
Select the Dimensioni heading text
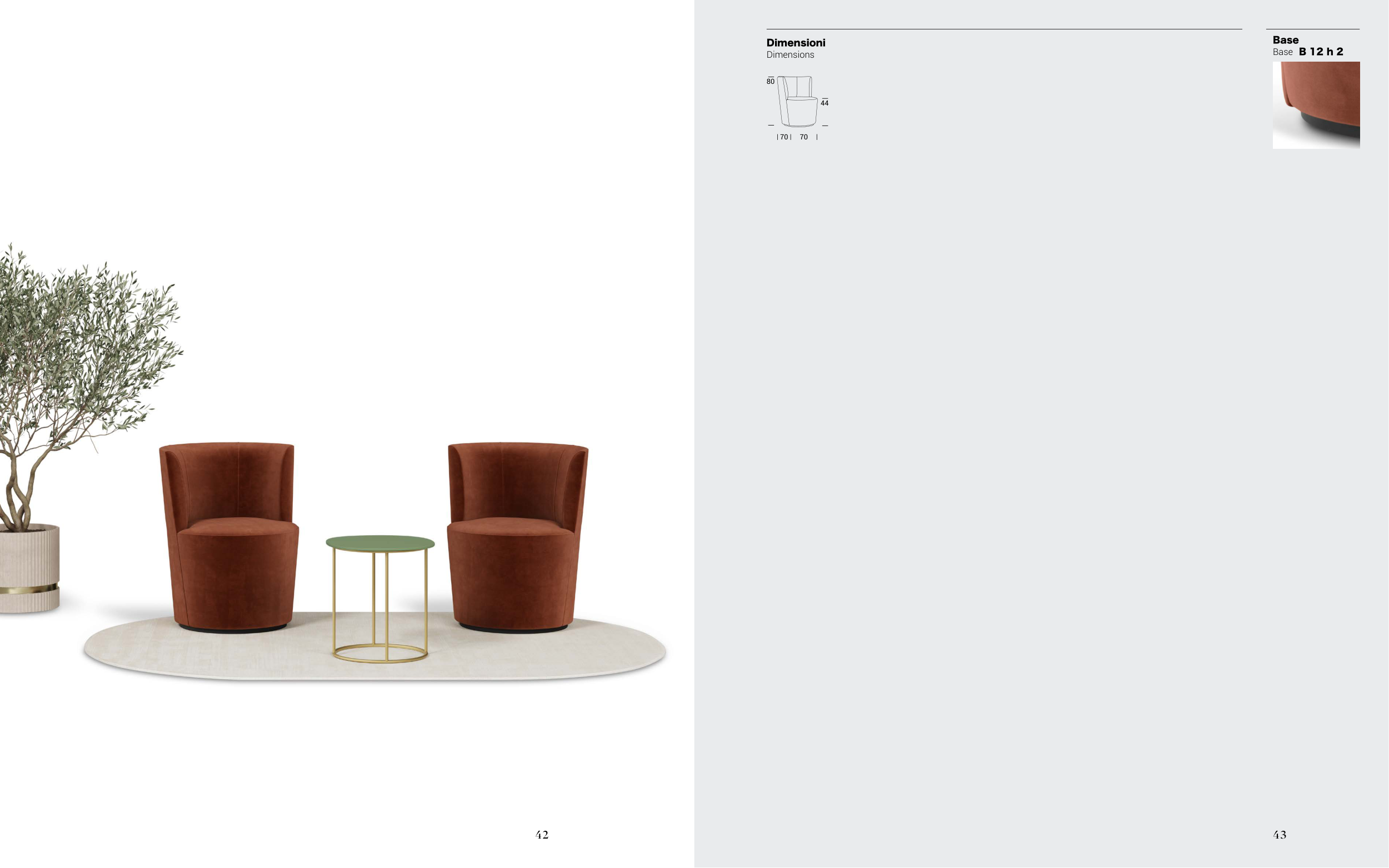(x=795, y=42)
